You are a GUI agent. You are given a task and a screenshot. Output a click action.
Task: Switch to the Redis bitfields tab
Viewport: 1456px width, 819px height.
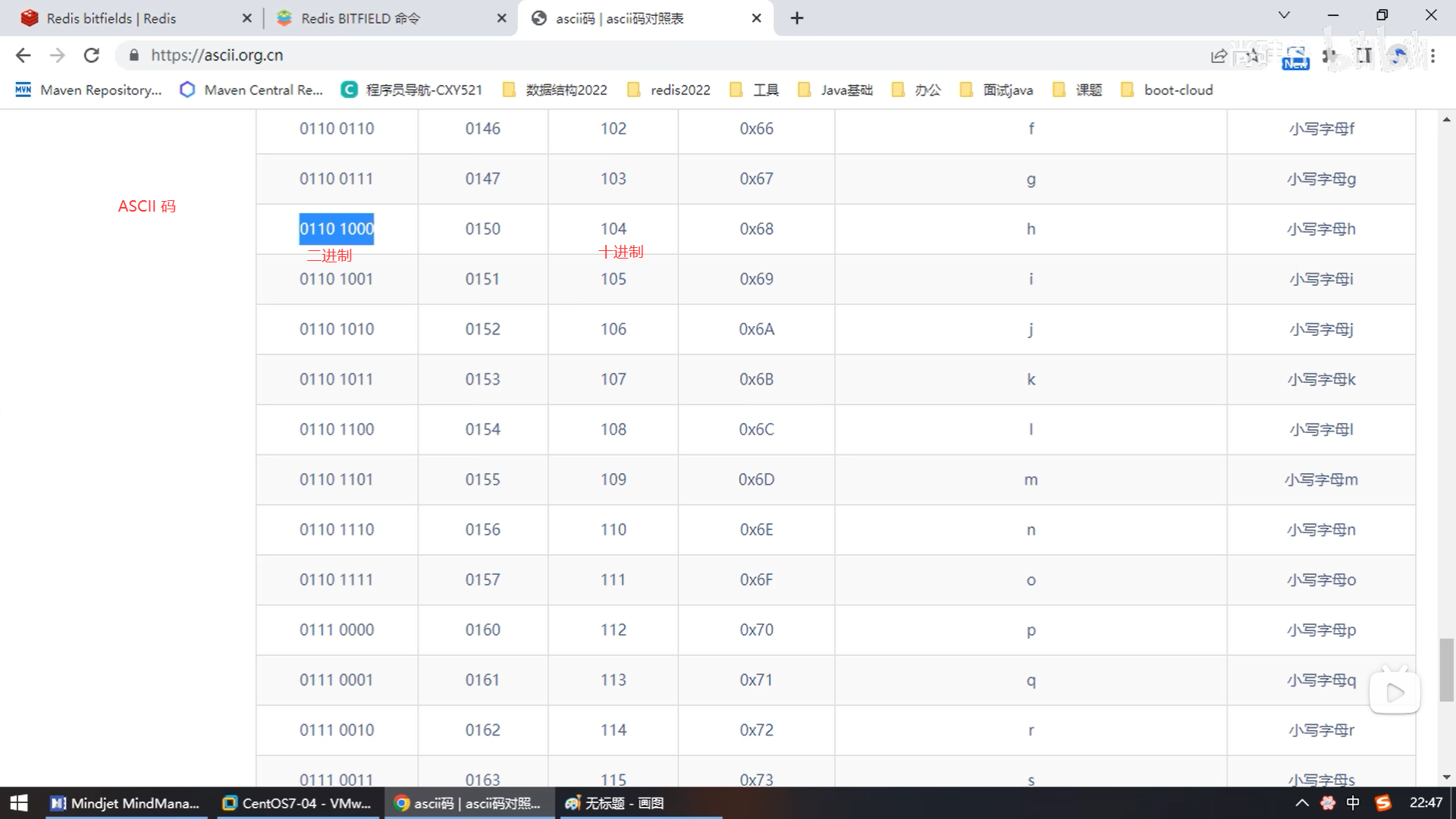pos(111,18)
